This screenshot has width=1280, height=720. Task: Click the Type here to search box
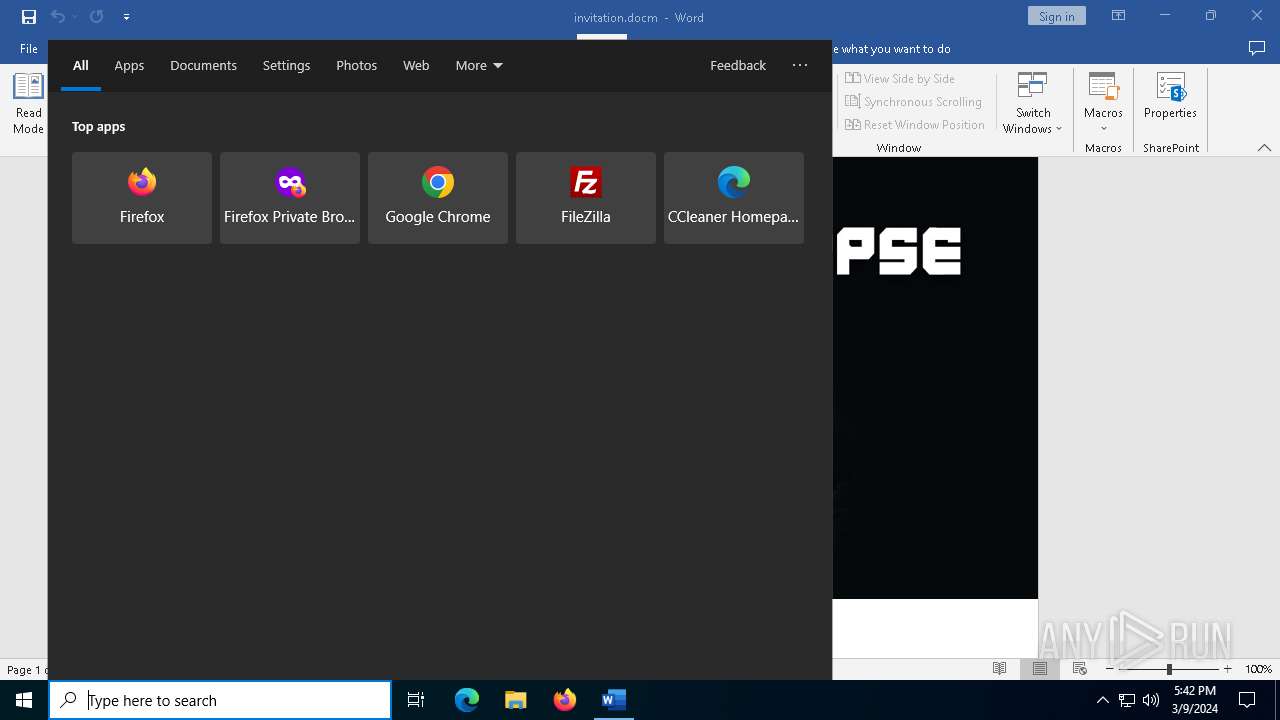click(x=220, y=700)
